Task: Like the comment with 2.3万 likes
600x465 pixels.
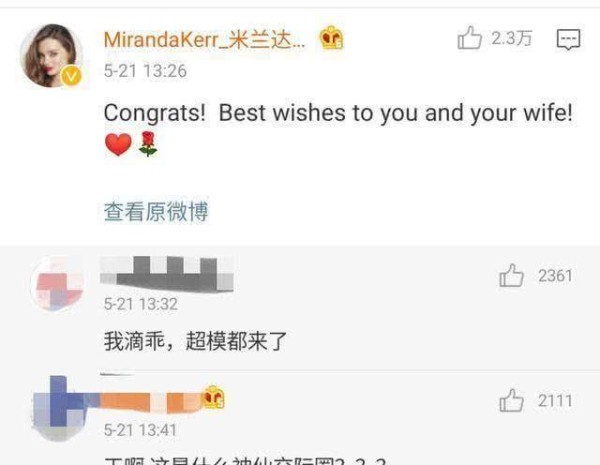Action: tap(470, 38)
